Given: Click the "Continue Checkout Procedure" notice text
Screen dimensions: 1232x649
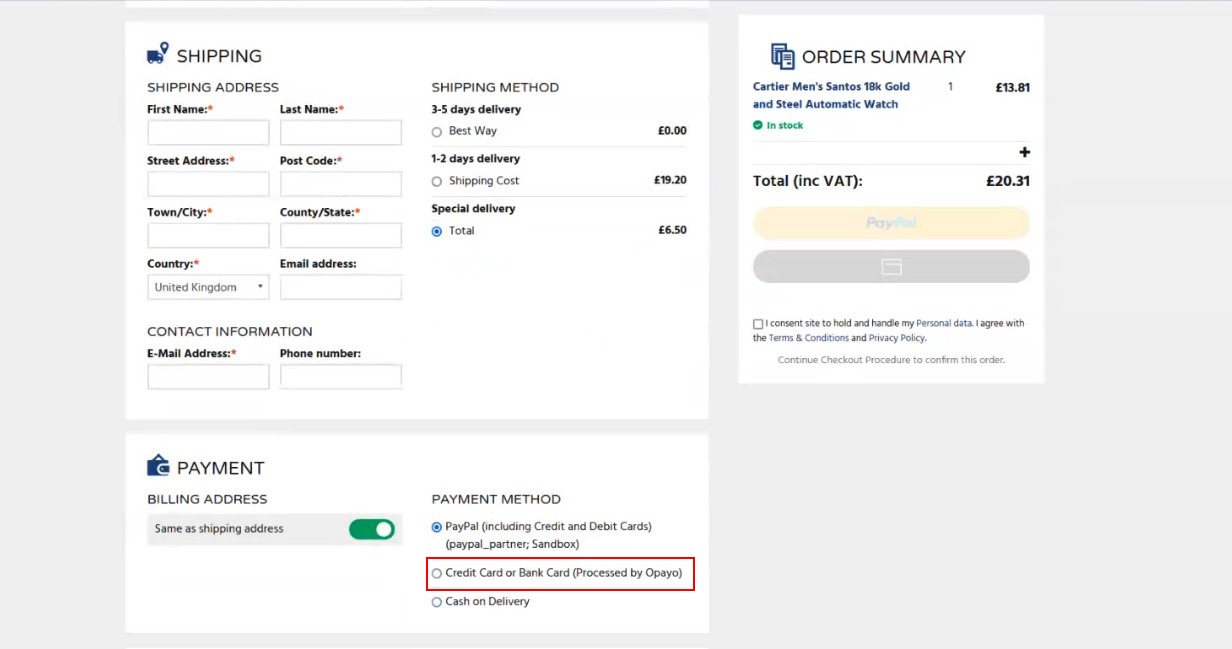Looking at the screenshot, I should point(891,360).
